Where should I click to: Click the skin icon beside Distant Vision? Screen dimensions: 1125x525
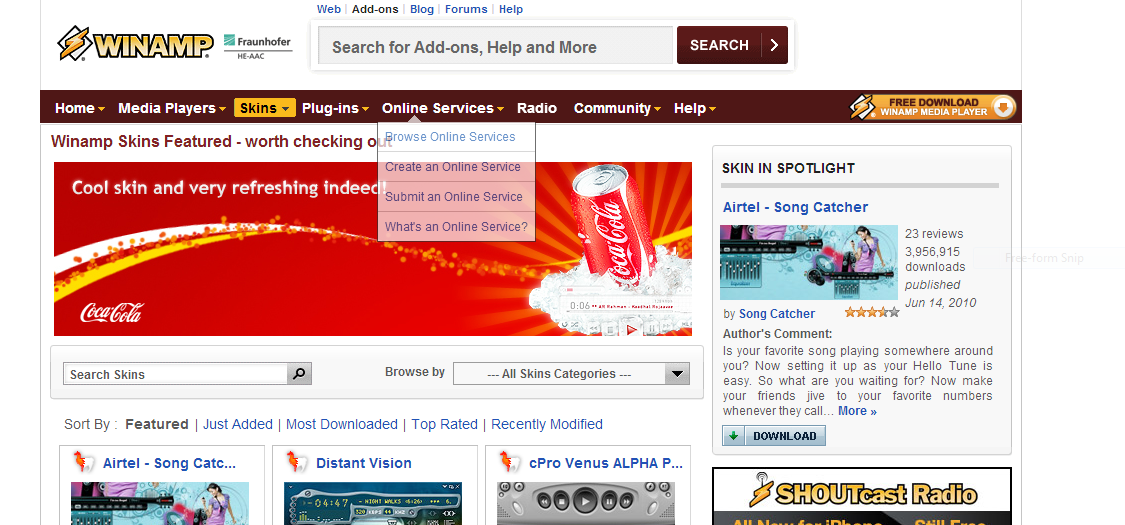[x=297, y=462]
